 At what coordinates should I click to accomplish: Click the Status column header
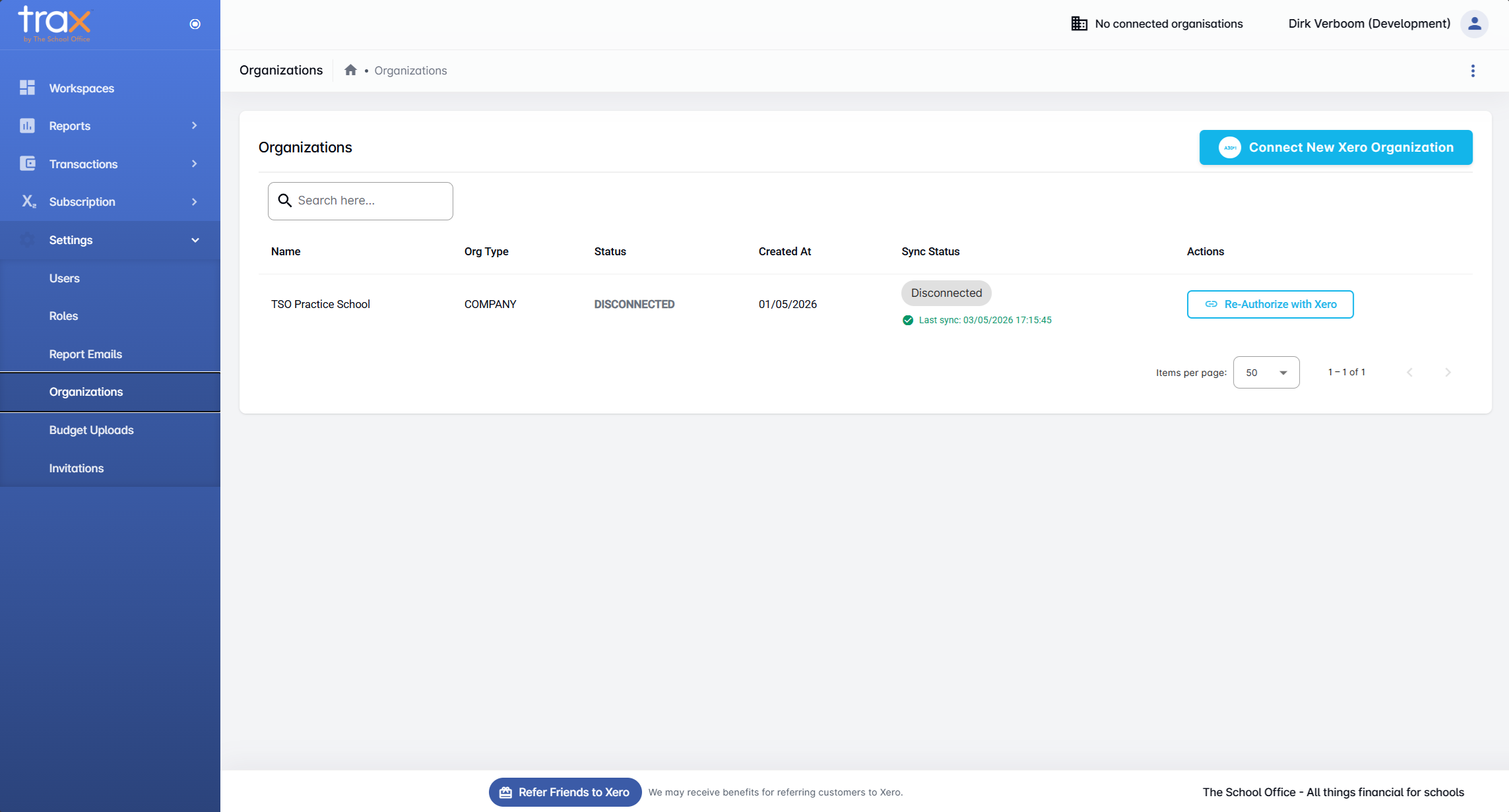coord(610,251)
